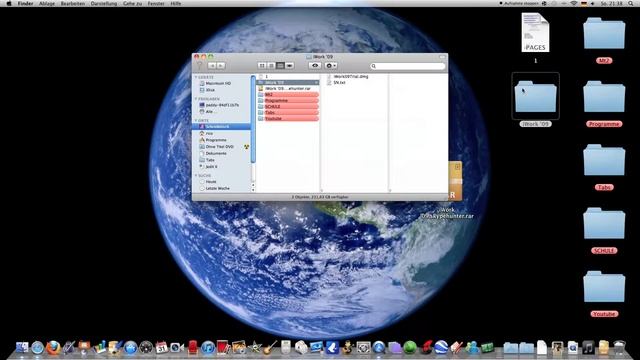
Task: Open Dokumente in the sidebar
Action: click(x=213, y=153)
